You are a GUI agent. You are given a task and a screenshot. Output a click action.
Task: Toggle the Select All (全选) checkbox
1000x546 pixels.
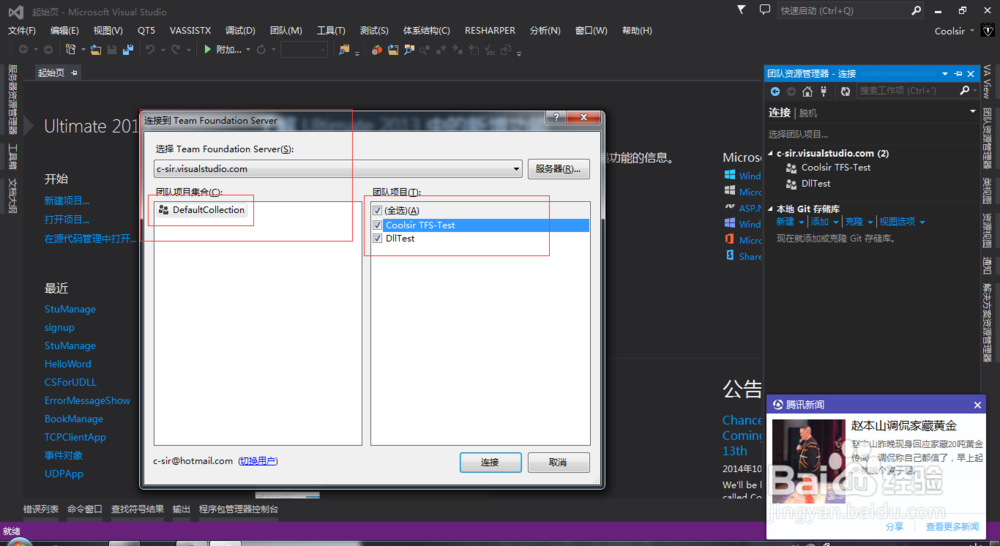point(377,210)
